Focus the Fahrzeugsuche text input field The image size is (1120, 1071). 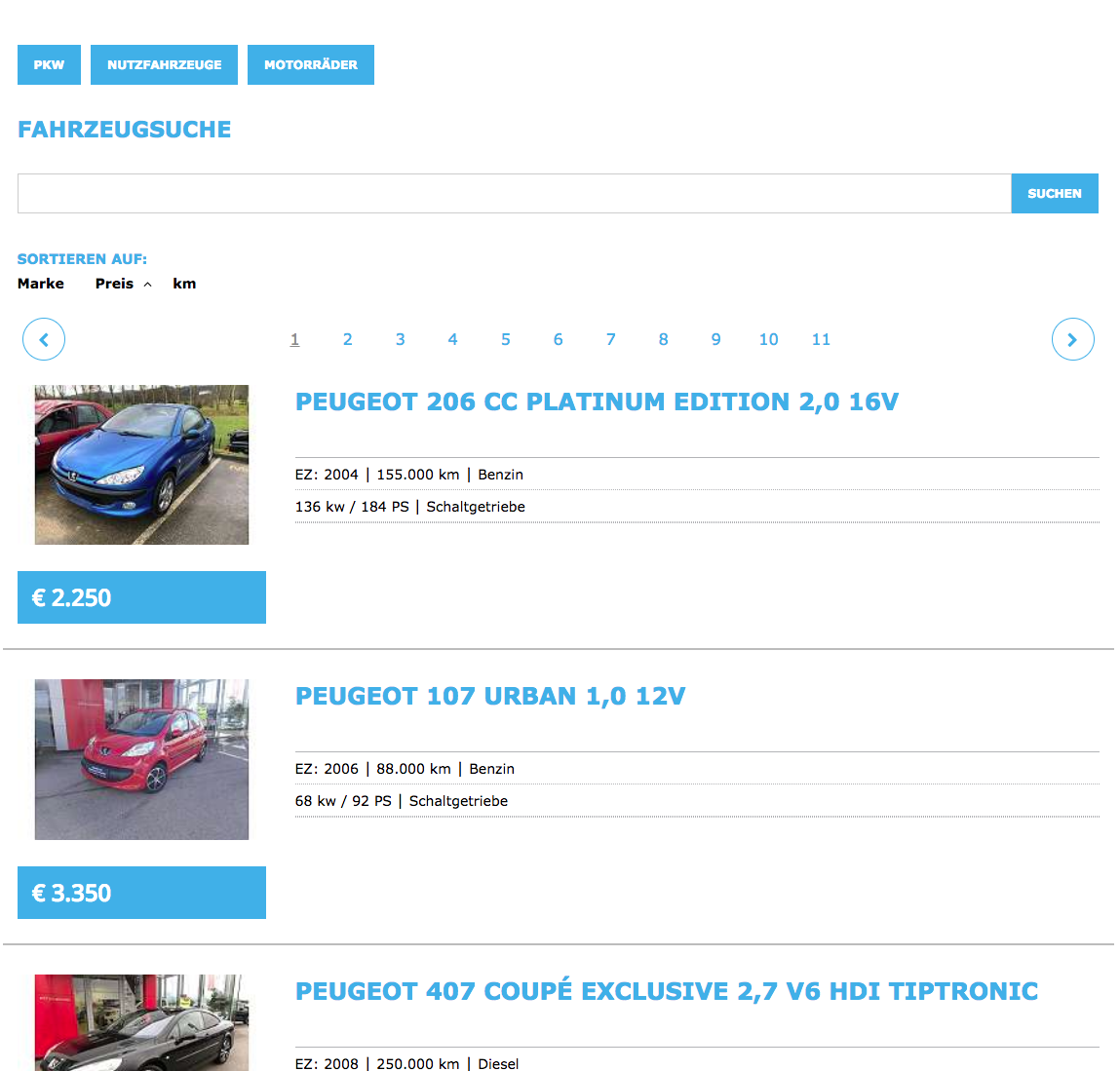click(514, 193)
